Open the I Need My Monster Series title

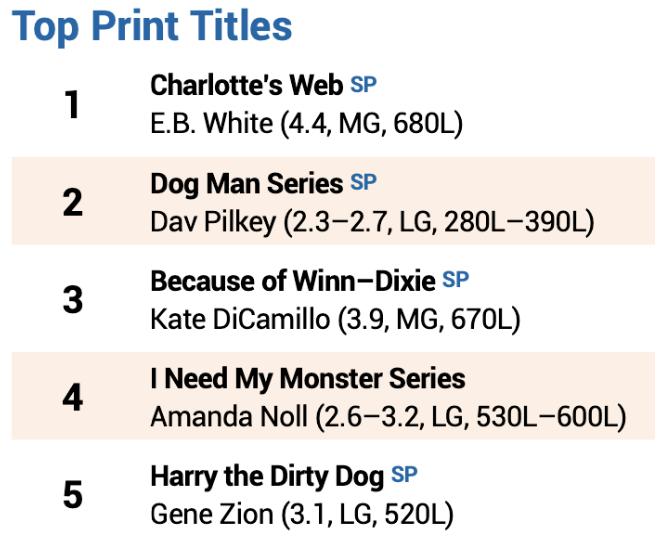[307, 379]
